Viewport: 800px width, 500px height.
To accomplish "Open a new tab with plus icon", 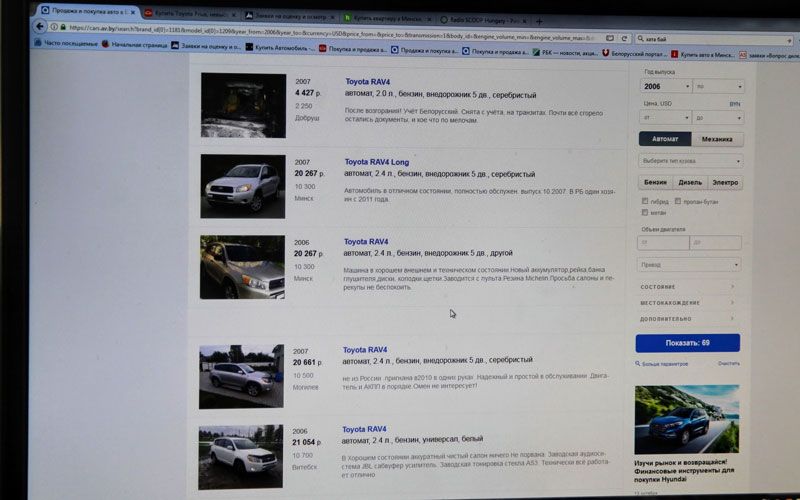I will tap(539, 21).
